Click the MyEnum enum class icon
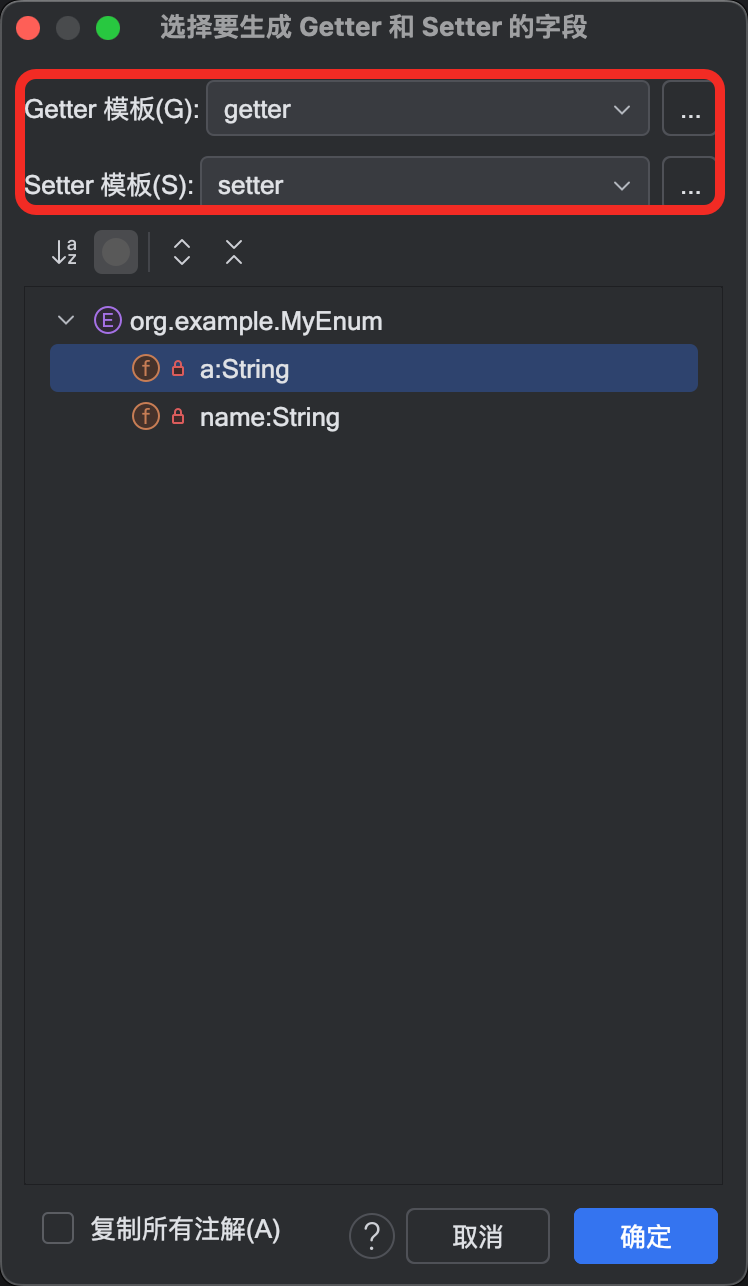This screenshot has width=748, height=1286. (106, 321)
